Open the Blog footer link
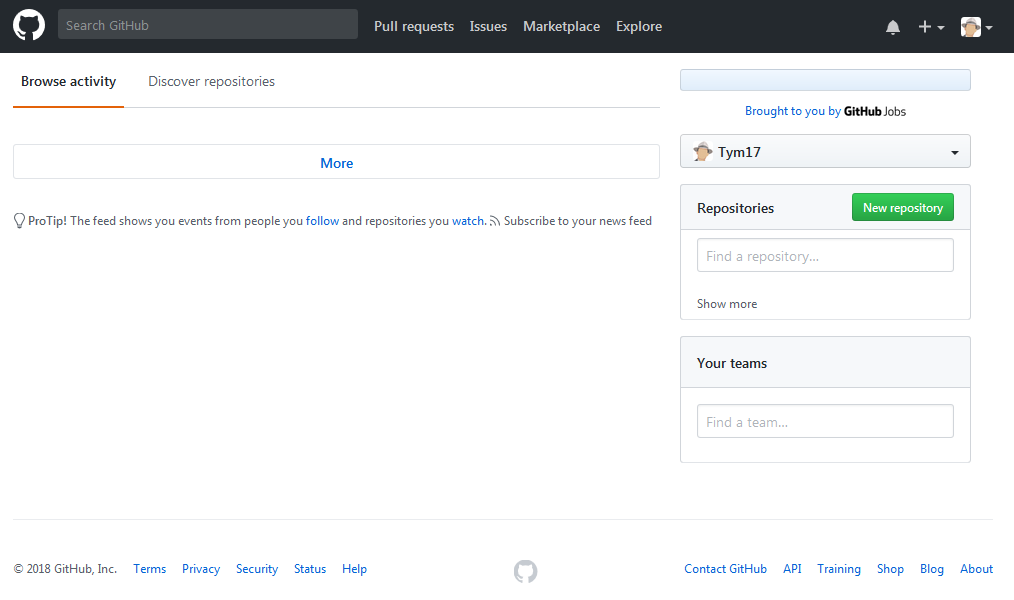The image size is (1014, 600). click(x=932, y=569)
